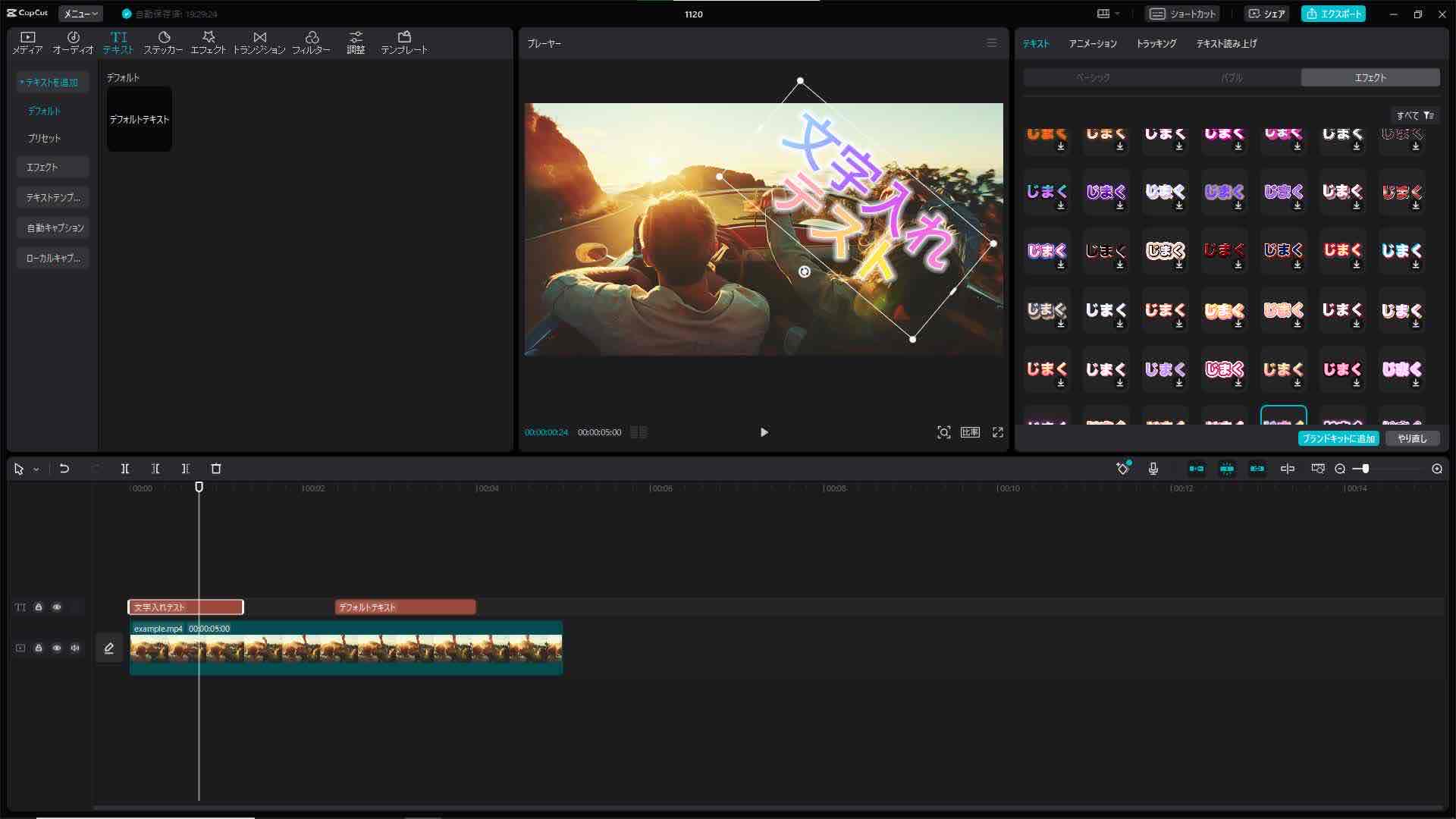Click the player capture frame icon
This screenshot has width=1456, height=819.
(944, 432)
